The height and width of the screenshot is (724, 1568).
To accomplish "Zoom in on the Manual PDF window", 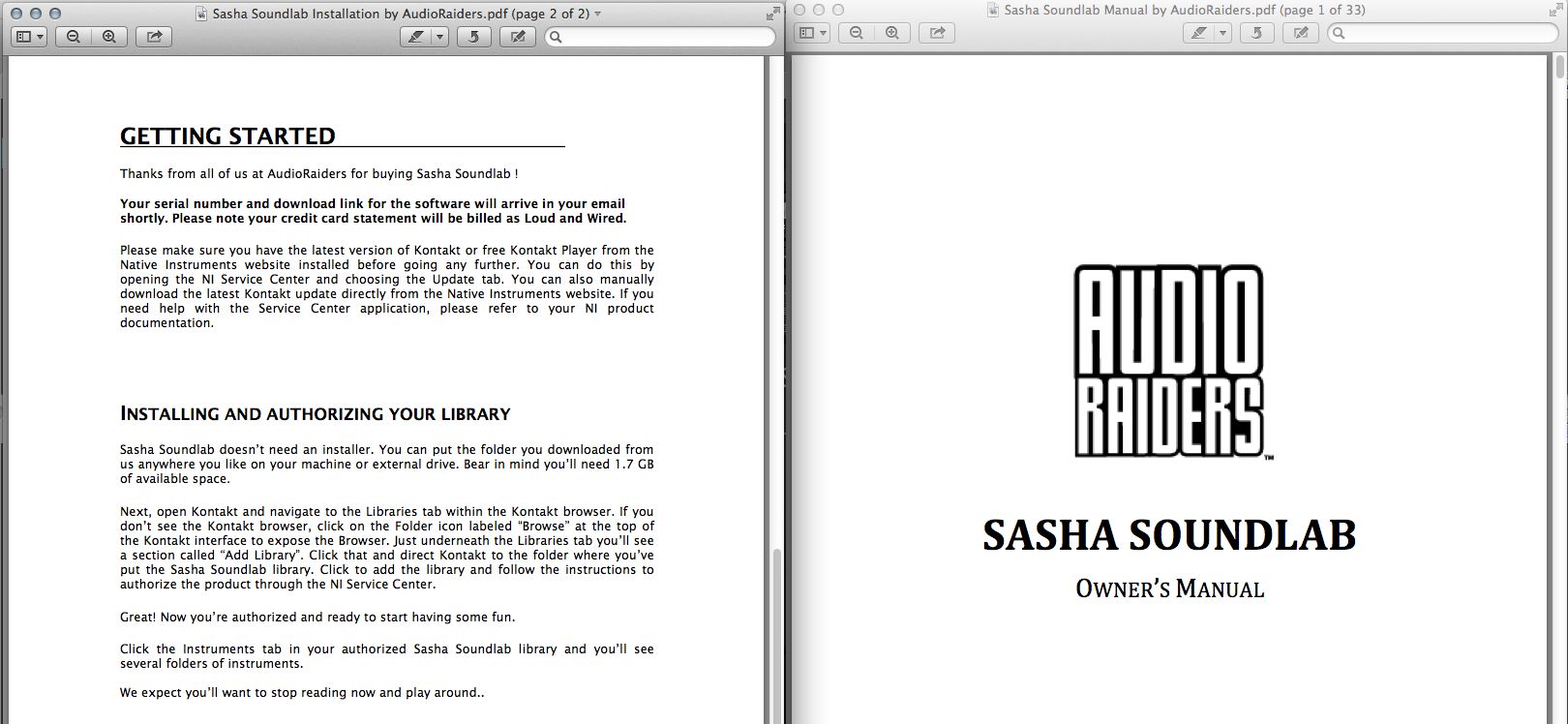I will tap(891, 33).
